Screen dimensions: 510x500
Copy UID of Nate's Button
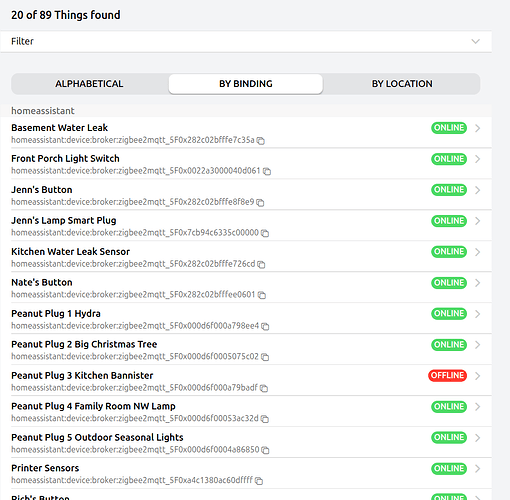point(262,295)
